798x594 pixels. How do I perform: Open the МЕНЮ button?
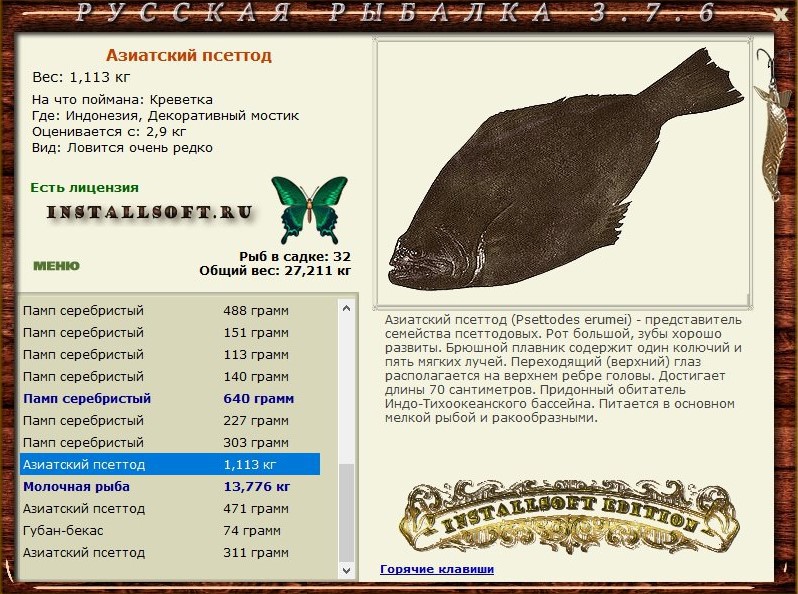pyautogui.click(x=56, y=266)
